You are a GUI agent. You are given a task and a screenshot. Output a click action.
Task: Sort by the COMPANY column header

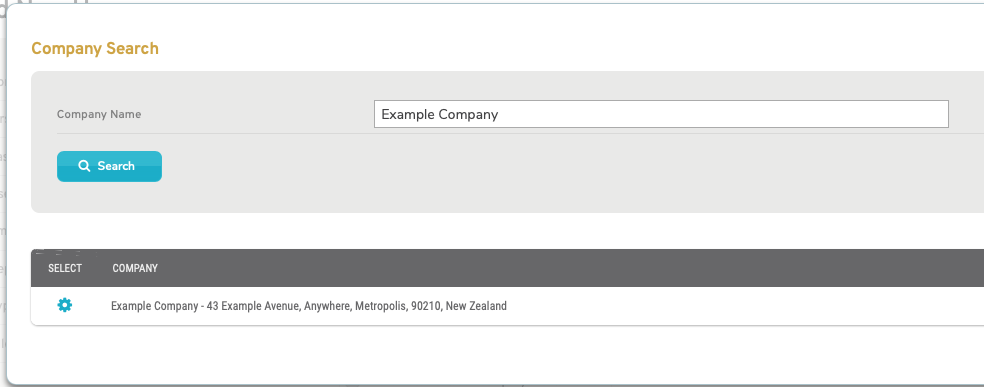coord(135,268)
